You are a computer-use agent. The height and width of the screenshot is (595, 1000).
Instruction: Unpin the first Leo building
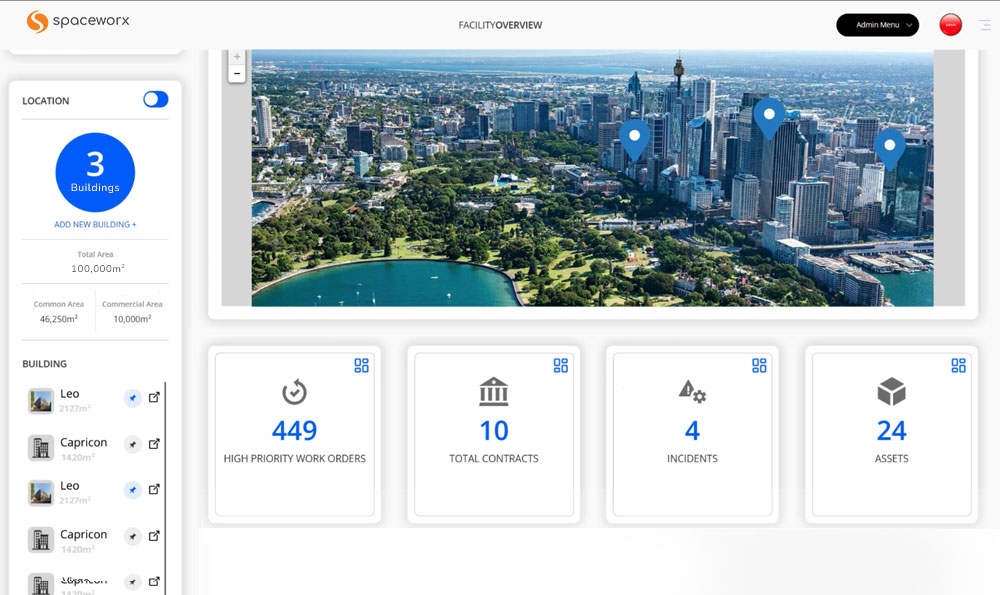click(x=132, y=398)
